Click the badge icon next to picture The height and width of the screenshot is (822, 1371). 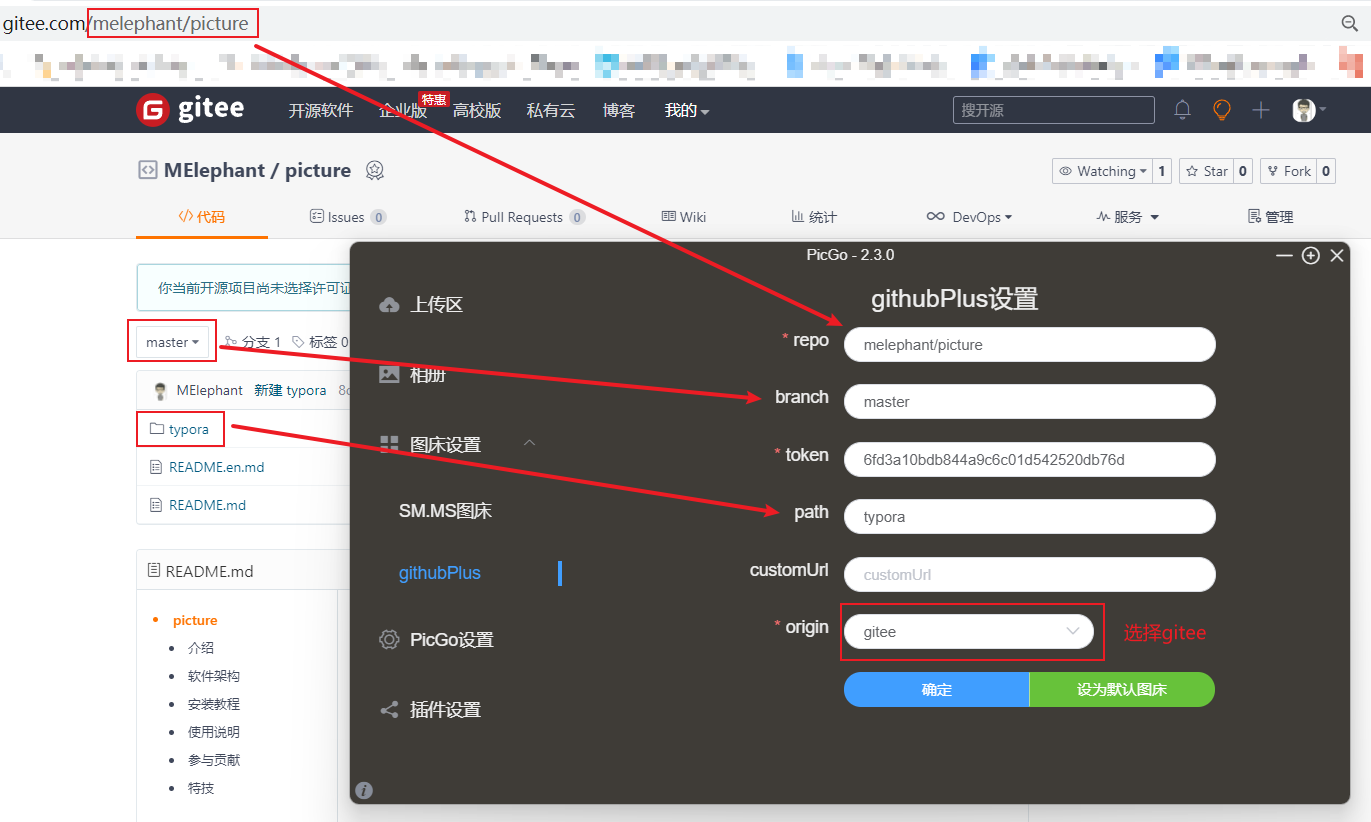[374, 170]
